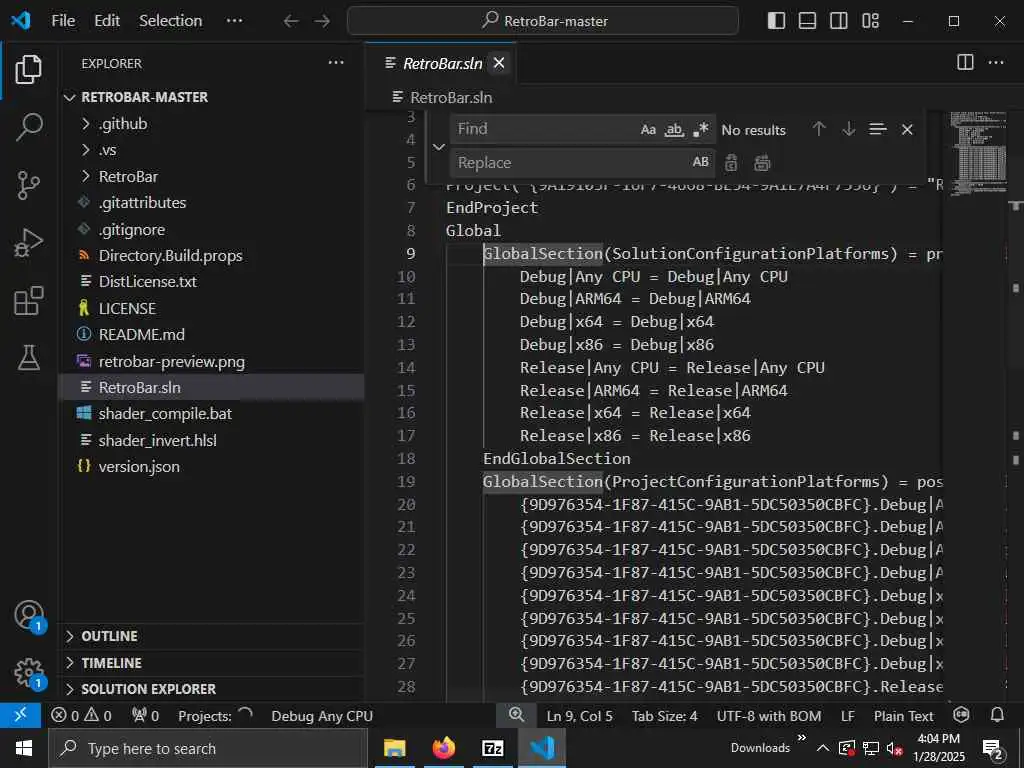The height and width of the screenshot is (768, 1024).
Task: Click the Replace single match icon
Action: (731, 163)
